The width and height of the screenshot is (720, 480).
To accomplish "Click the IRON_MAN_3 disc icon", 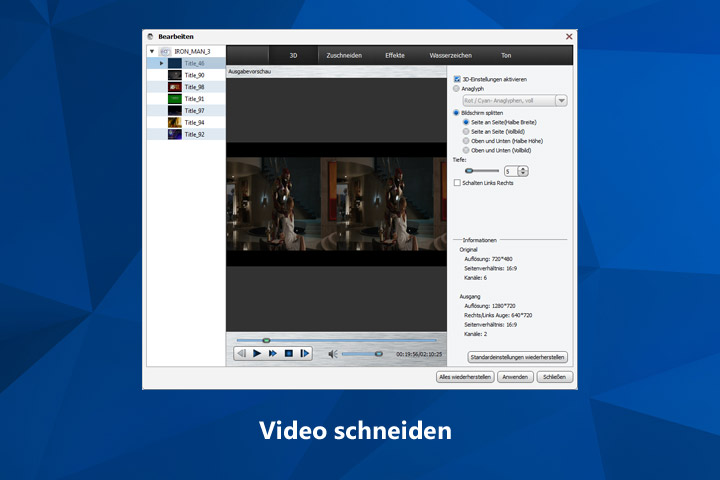I will coord(165,51).
